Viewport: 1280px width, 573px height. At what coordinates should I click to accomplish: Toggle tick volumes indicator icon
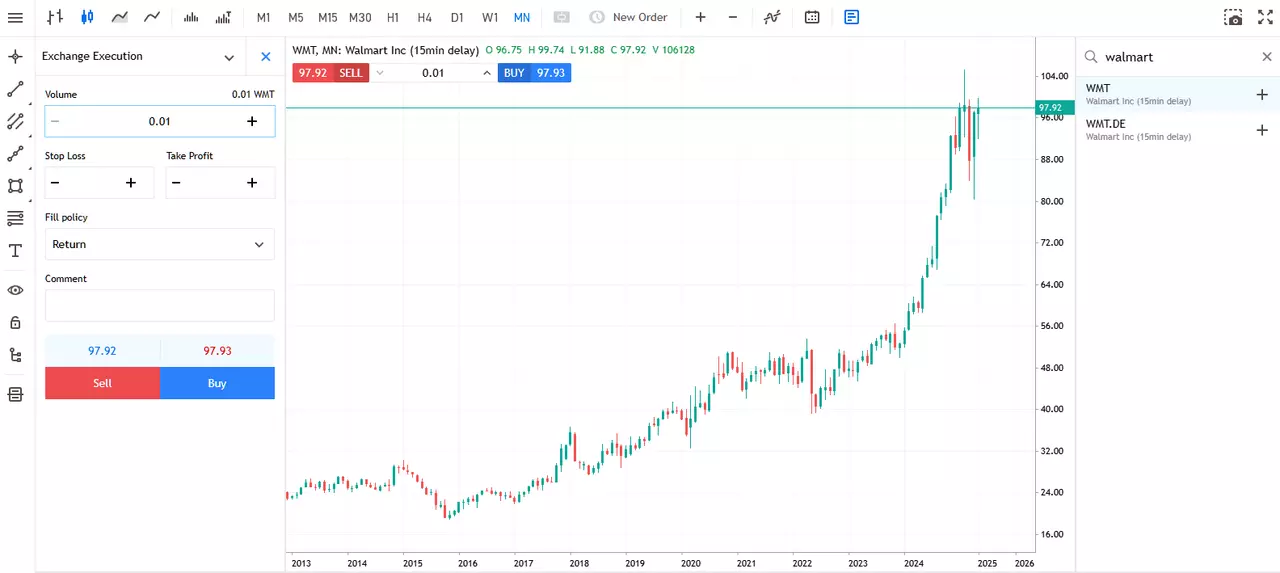(x=191, y=17)
